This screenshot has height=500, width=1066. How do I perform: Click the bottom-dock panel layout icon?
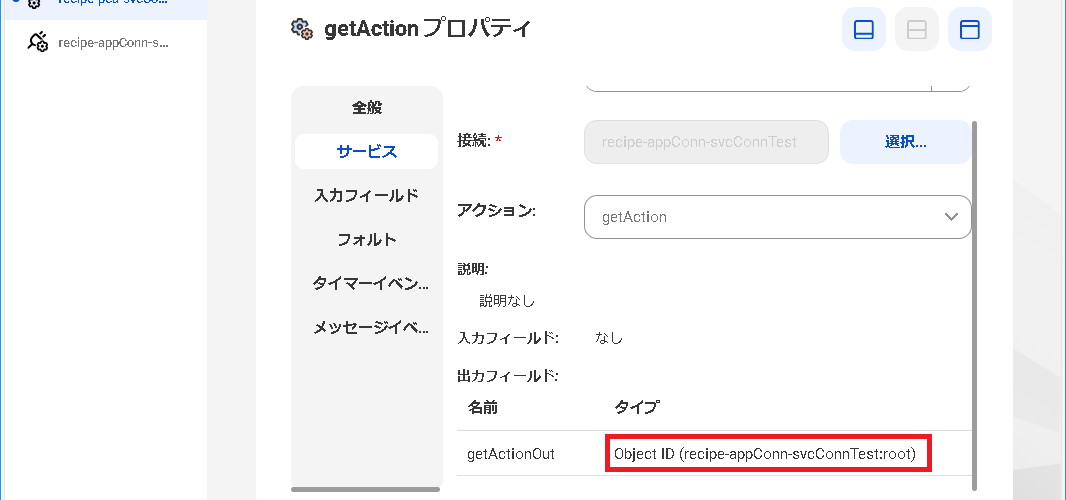pyautogui.click(x=863, y=29)
